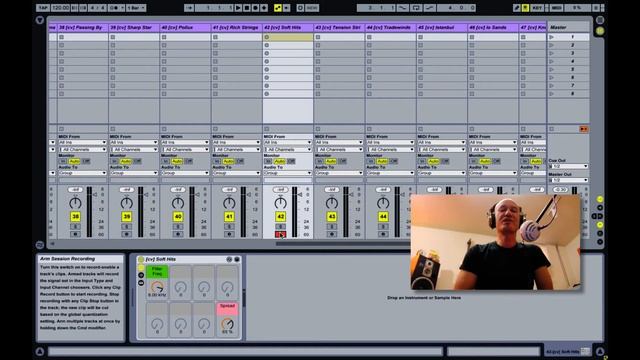
Task: Select the 39 [cv] Sharp Star track header
Action: click(x=134, y=27)
